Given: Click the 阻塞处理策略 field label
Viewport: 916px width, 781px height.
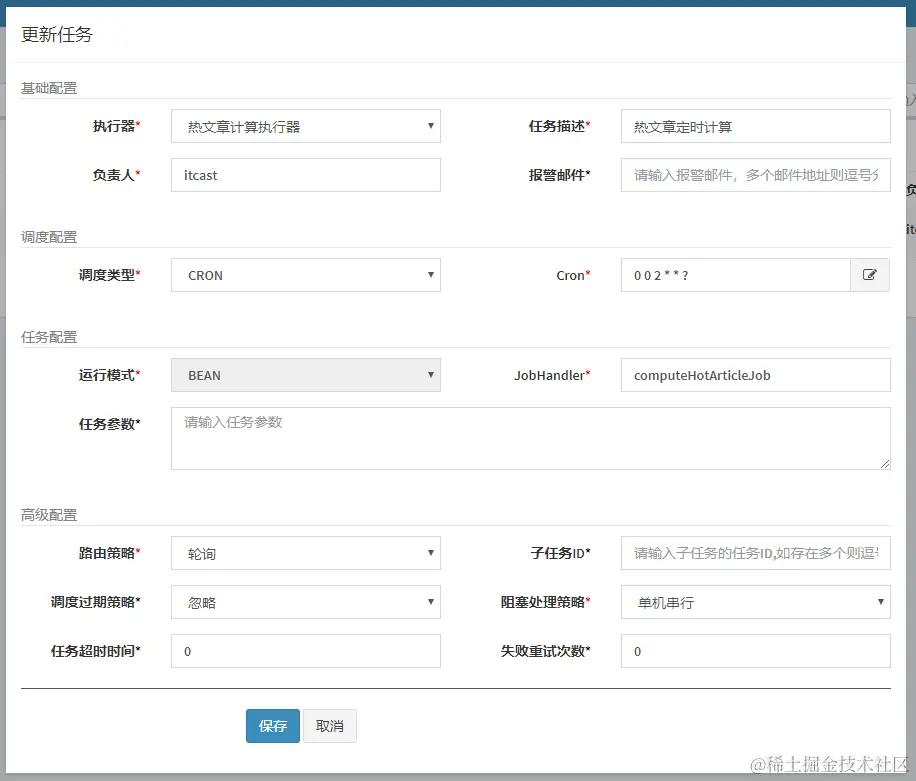Looking at the screenshot, I should 546,602.
